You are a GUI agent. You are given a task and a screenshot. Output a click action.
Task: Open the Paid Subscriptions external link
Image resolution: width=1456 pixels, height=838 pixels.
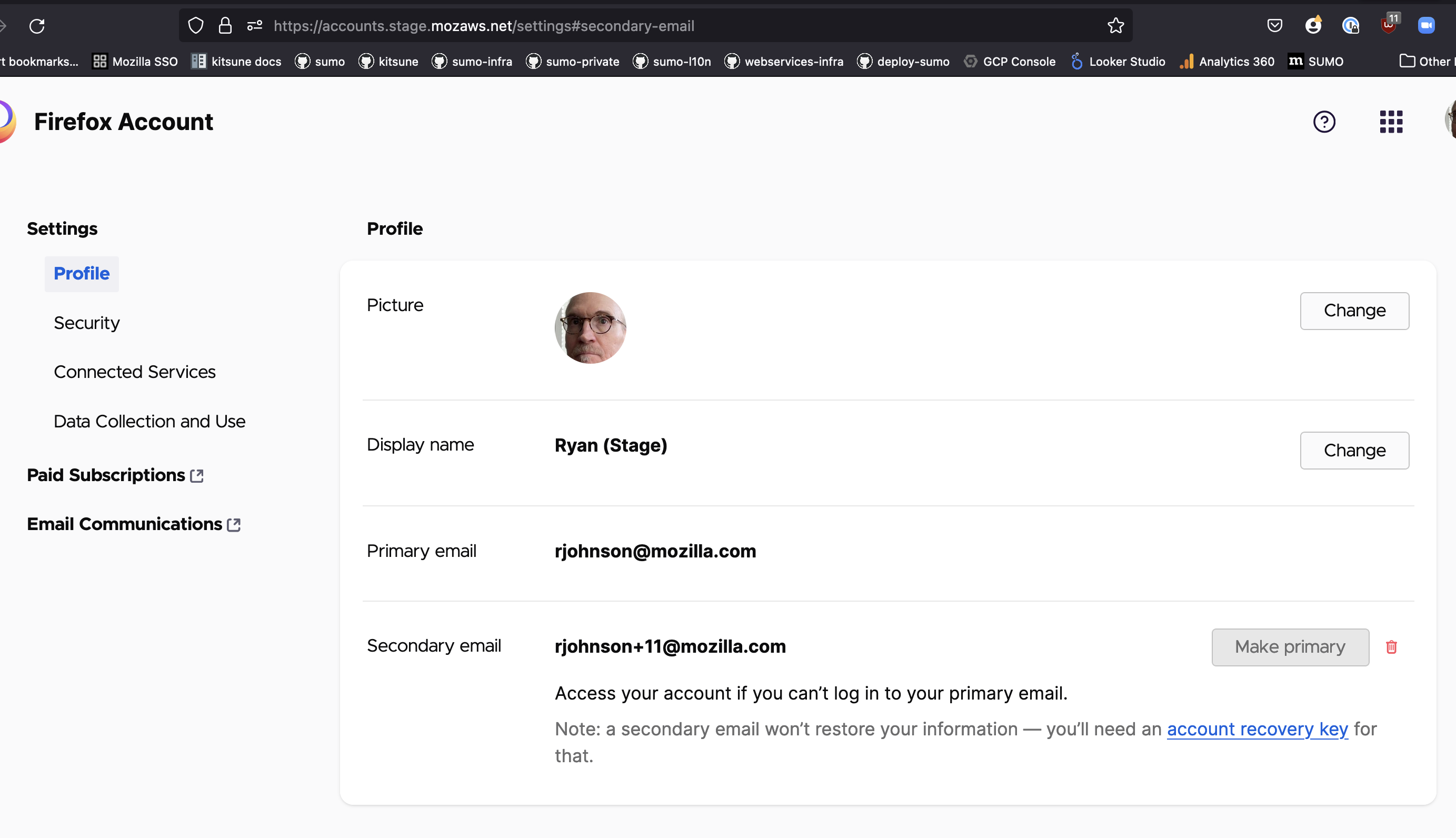coord(105,475)
